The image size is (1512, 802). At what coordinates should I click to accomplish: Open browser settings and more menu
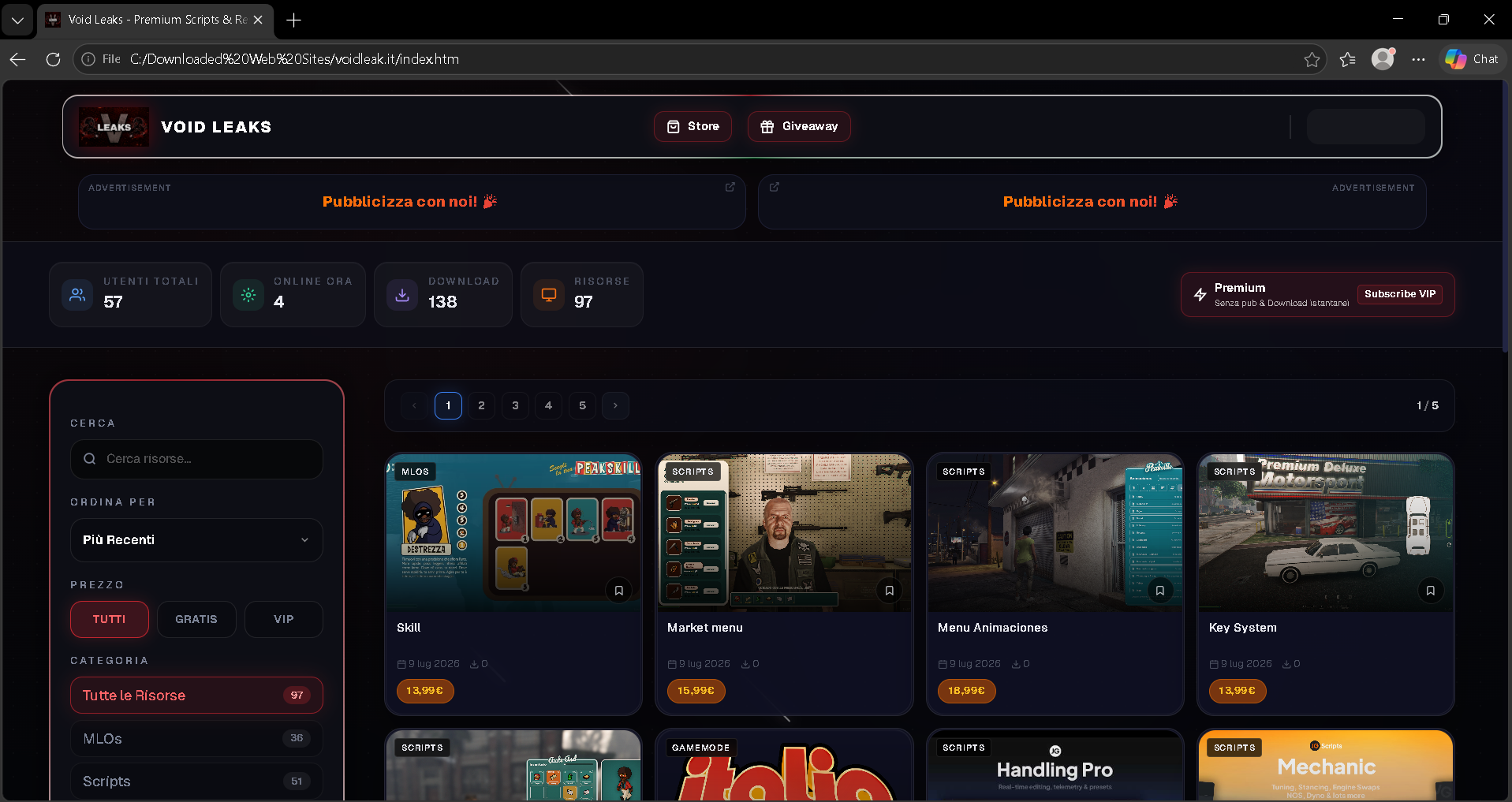[1418, 59]
